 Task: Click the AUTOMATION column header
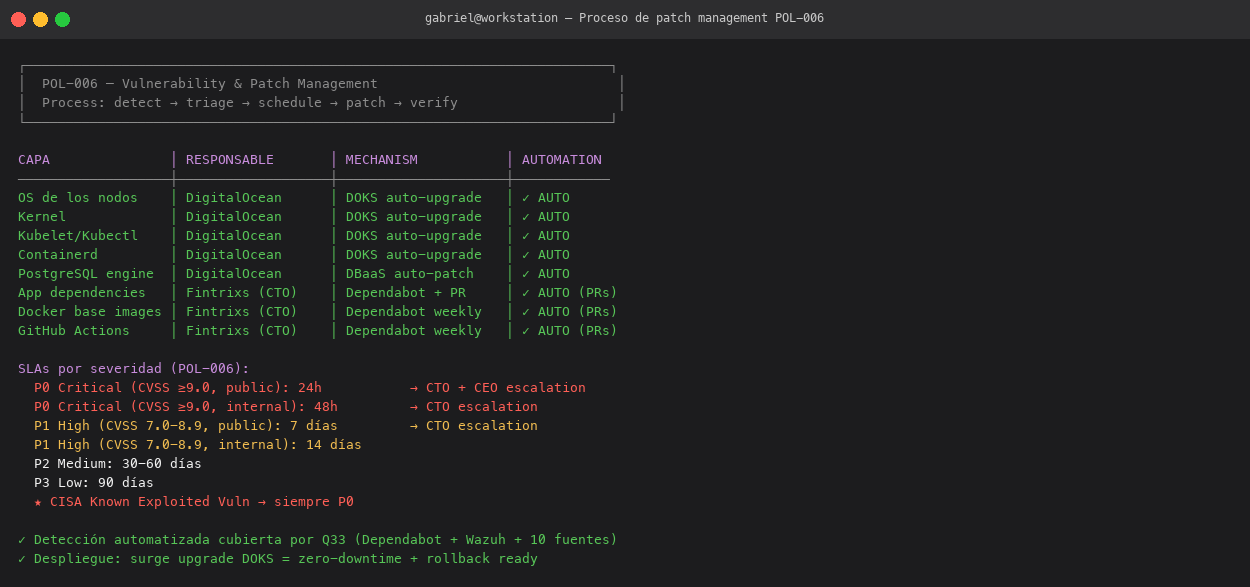pyautogui.click(x=562, y=160)
